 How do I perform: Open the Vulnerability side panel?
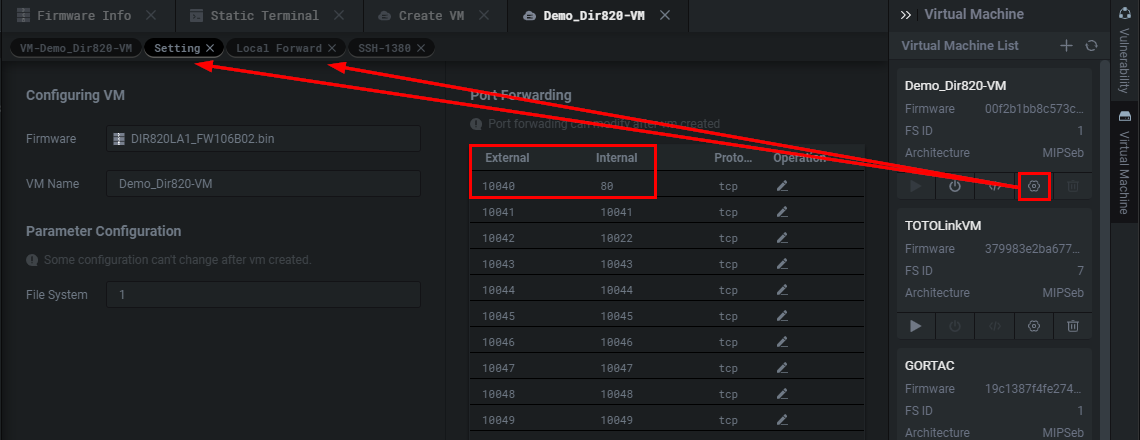pos(1125,49)
